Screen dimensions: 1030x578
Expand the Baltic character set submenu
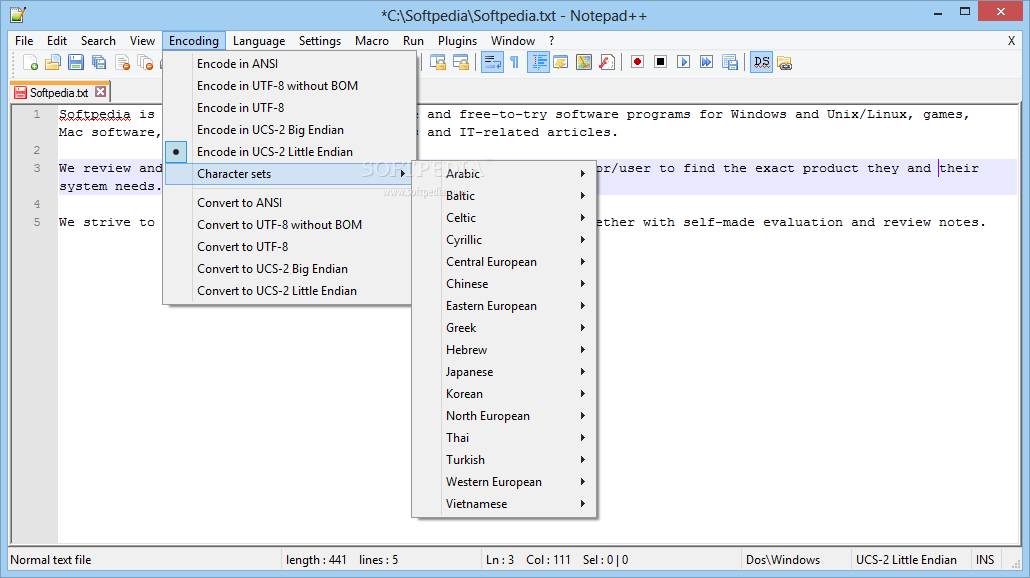pos(504,196)
